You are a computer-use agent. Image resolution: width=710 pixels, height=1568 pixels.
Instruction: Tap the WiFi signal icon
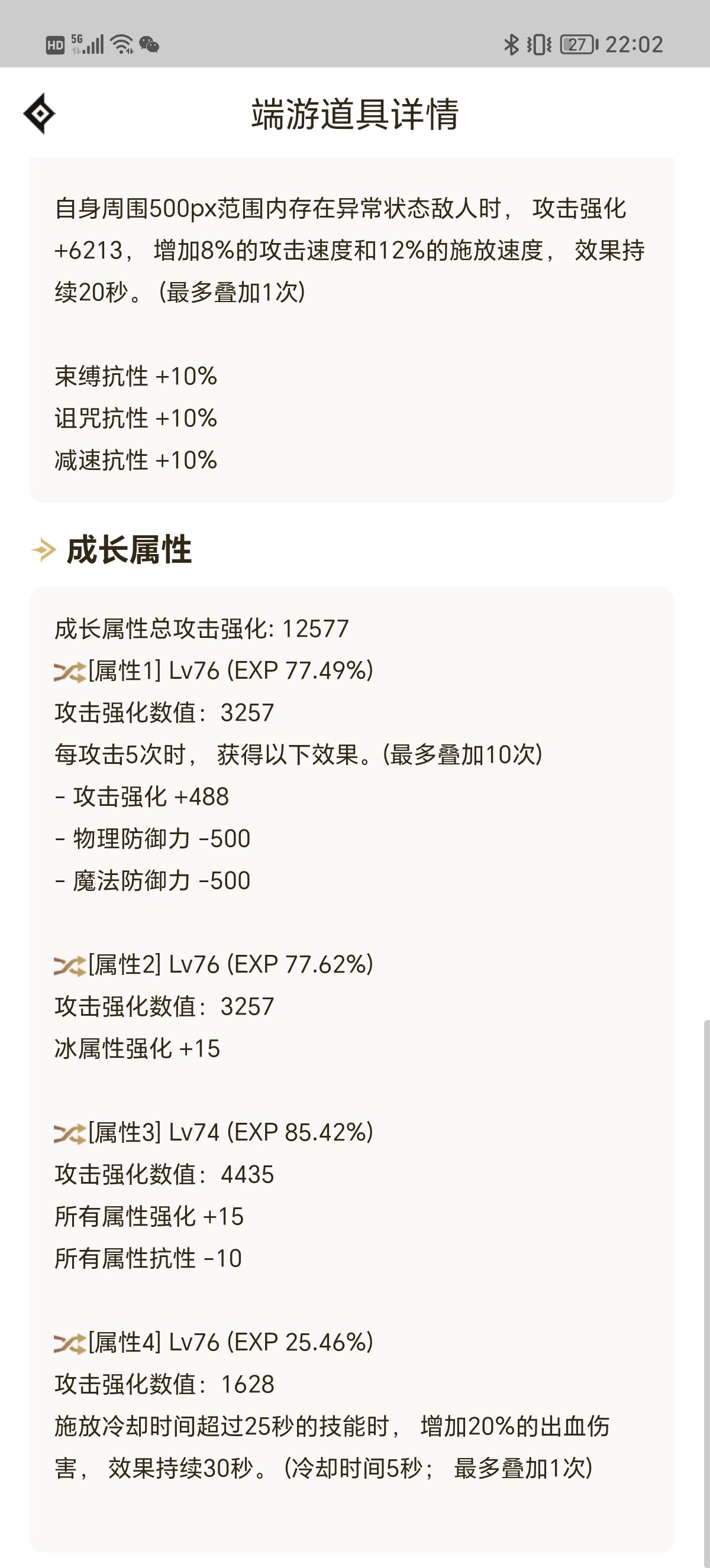tap(122, 44)
